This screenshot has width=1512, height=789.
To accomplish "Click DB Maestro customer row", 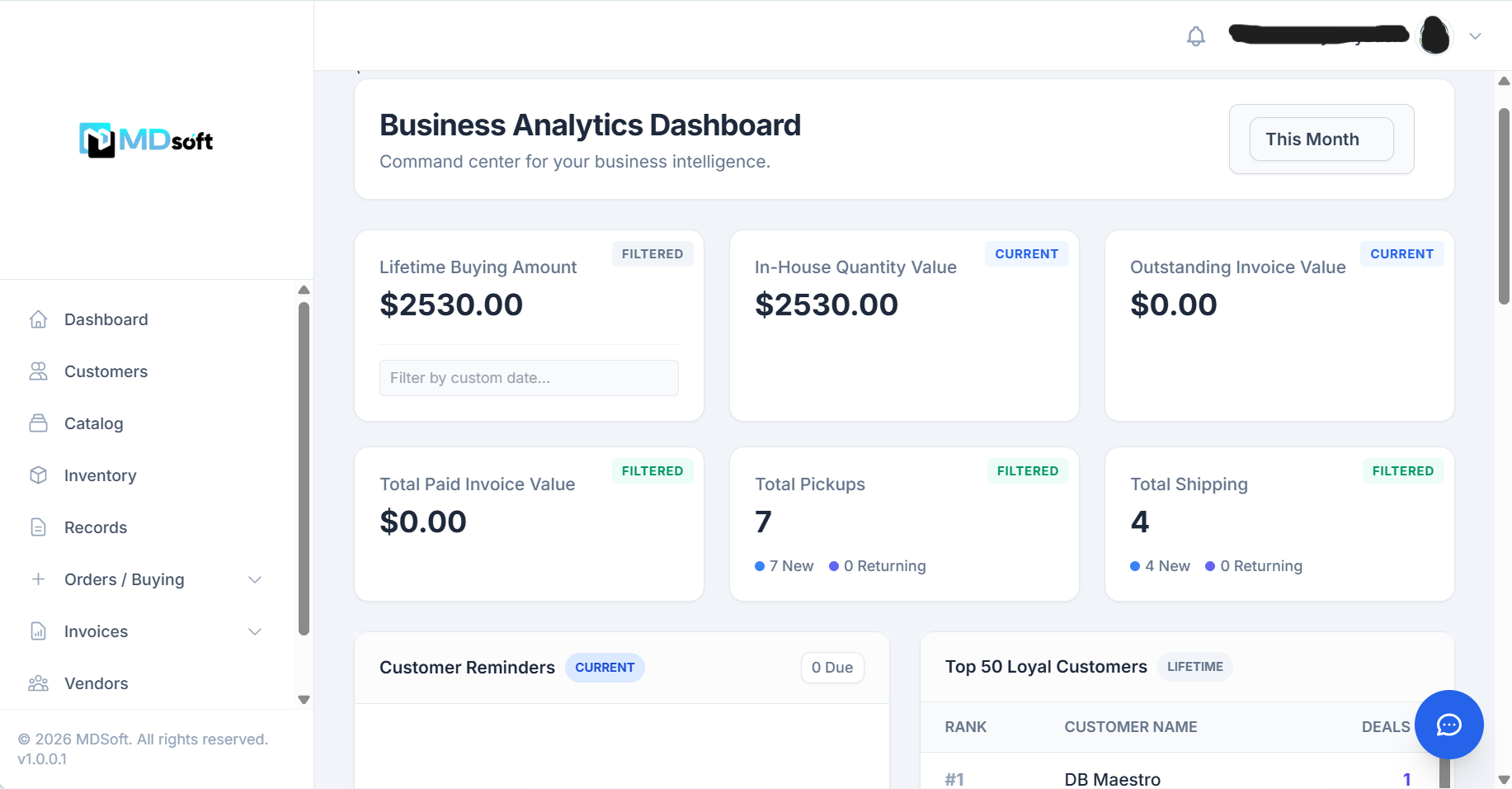I will coord(1113,779).
